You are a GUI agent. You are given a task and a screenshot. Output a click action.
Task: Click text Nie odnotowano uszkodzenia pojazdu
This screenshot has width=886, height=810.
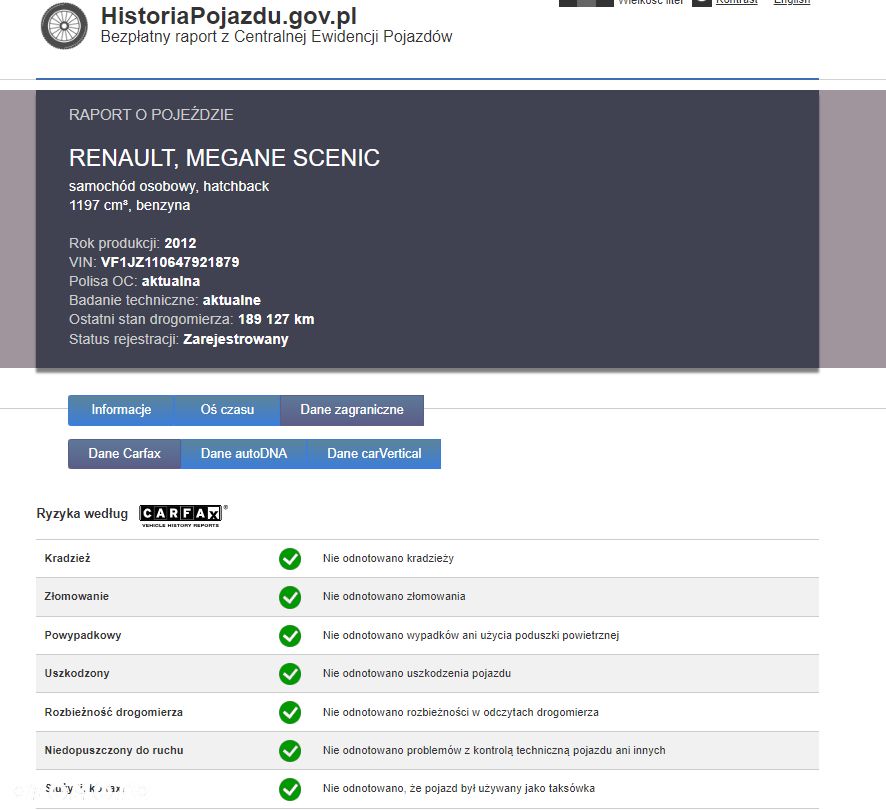[416, 674]
